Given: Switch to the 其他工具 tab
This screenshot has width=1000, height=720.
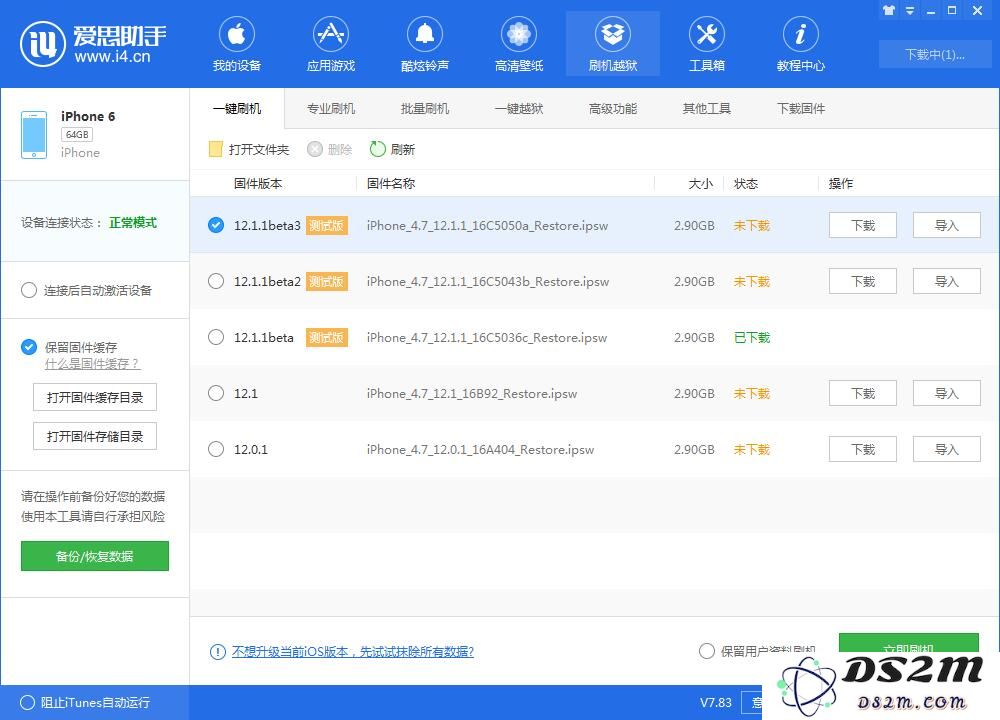Looking at the screenshot, I should tap(707, 109).
